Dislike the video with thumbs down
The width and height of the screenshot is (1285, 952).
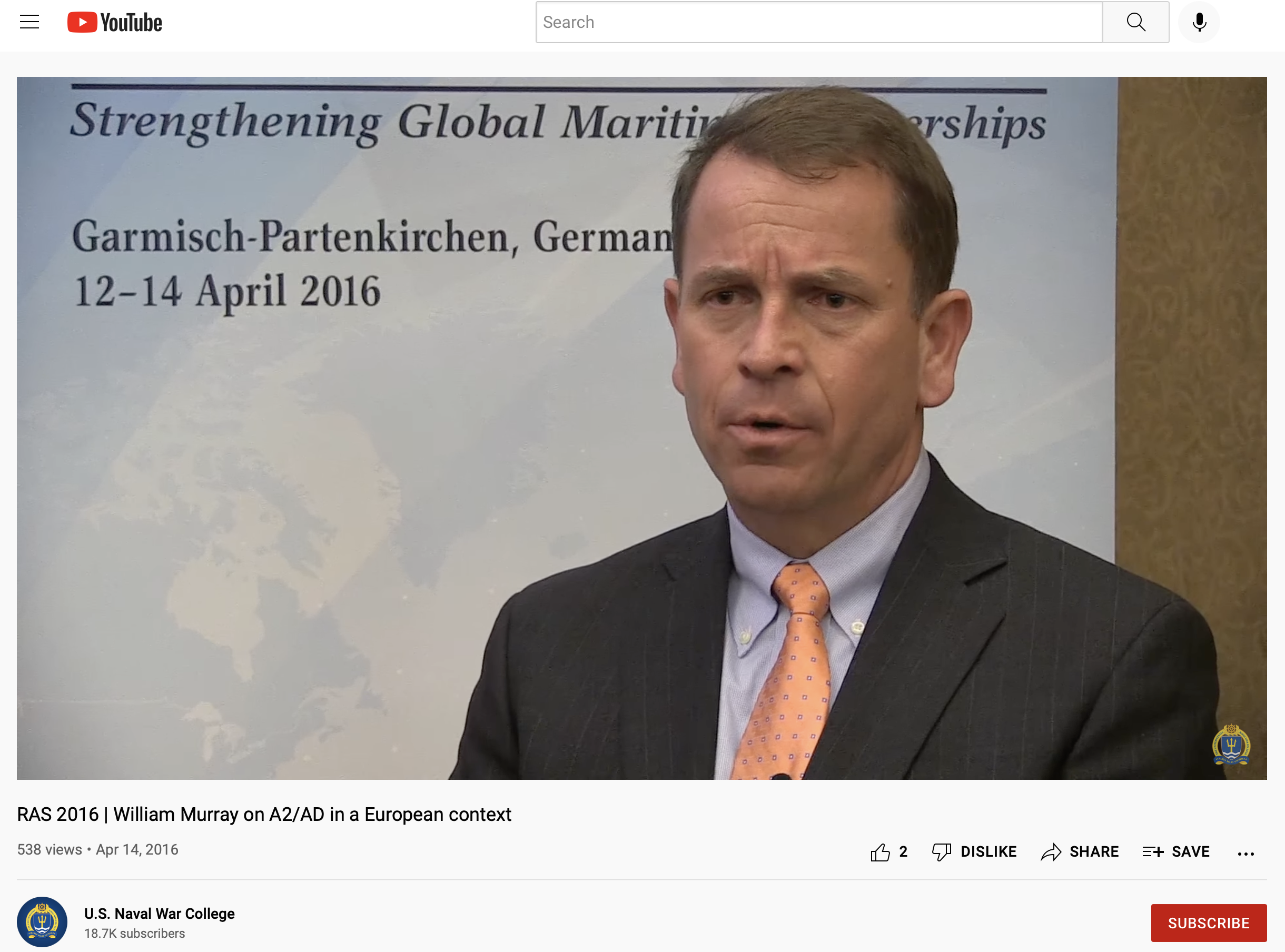[942, 852]
